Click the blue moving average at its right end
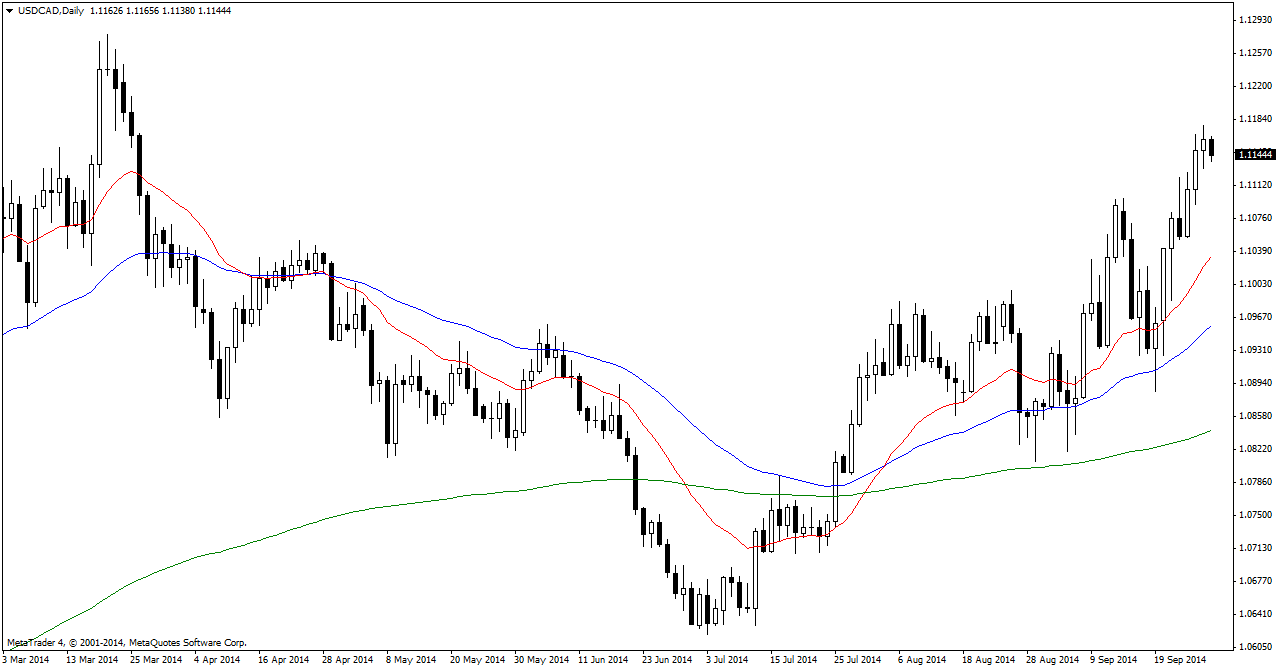Image resolution: width=1276 pixels, height=668 pixels. point(1209,327)
